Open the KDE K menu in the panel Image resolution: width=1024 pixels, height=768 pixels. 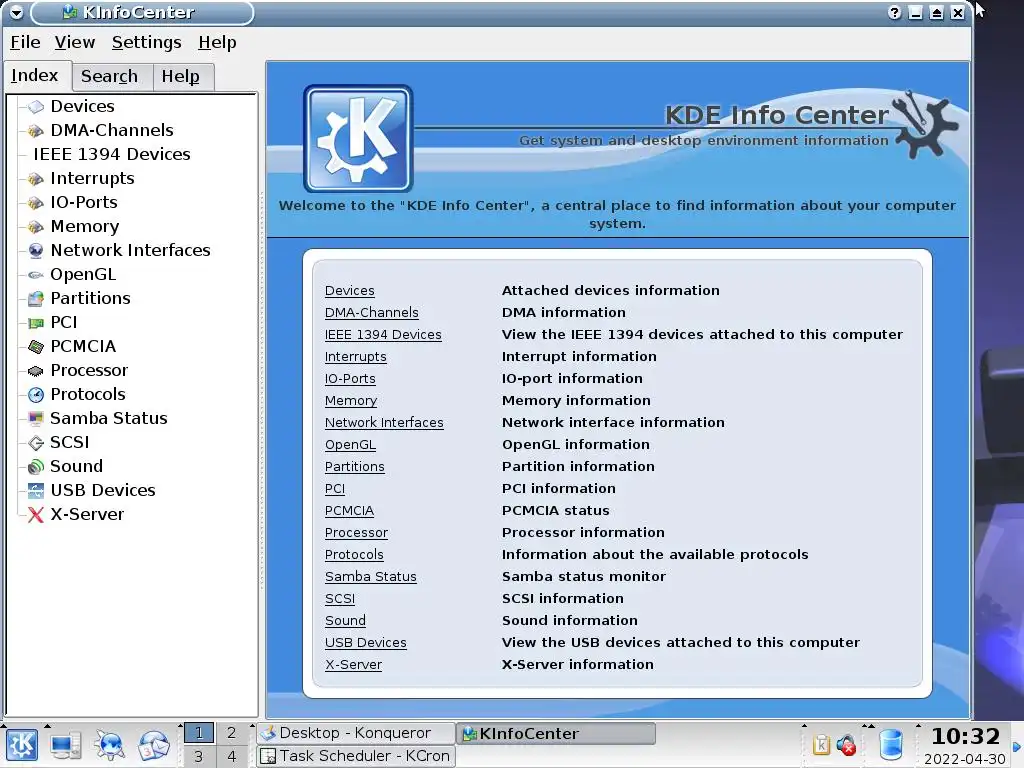[22, 745]
